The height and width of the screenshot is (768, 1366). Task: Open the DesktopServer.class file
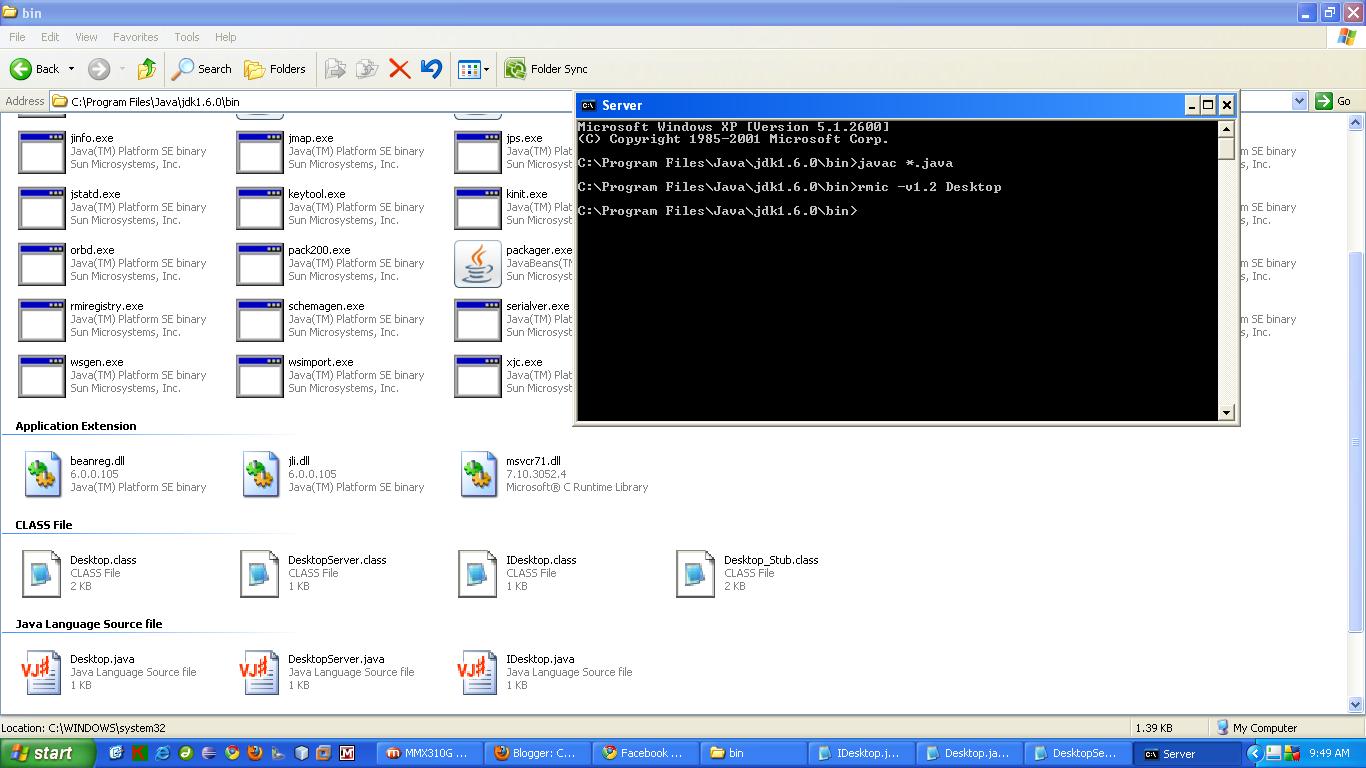[x=259, y=572]
